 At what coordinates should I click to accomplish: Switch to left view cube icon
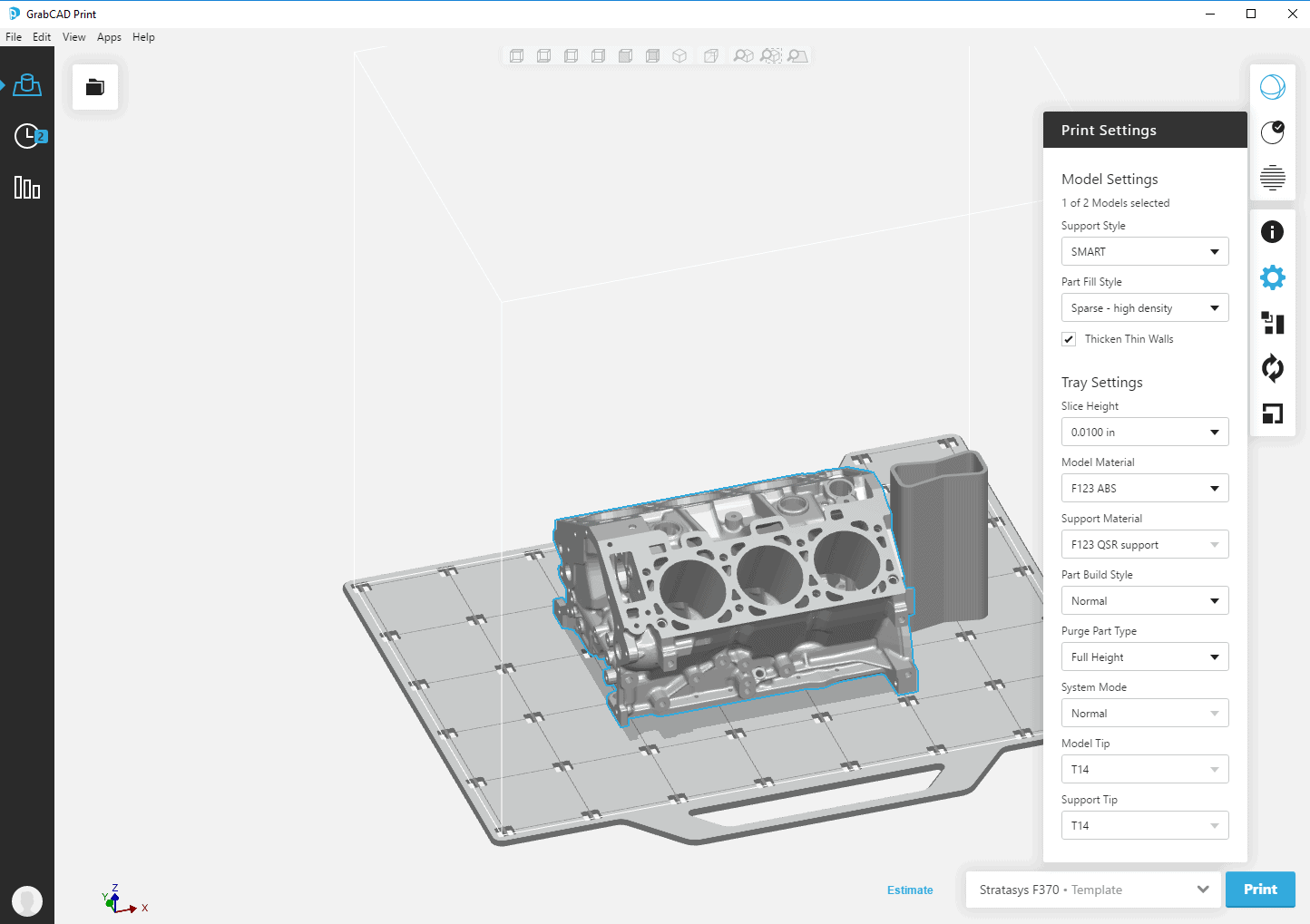(571, 56)
